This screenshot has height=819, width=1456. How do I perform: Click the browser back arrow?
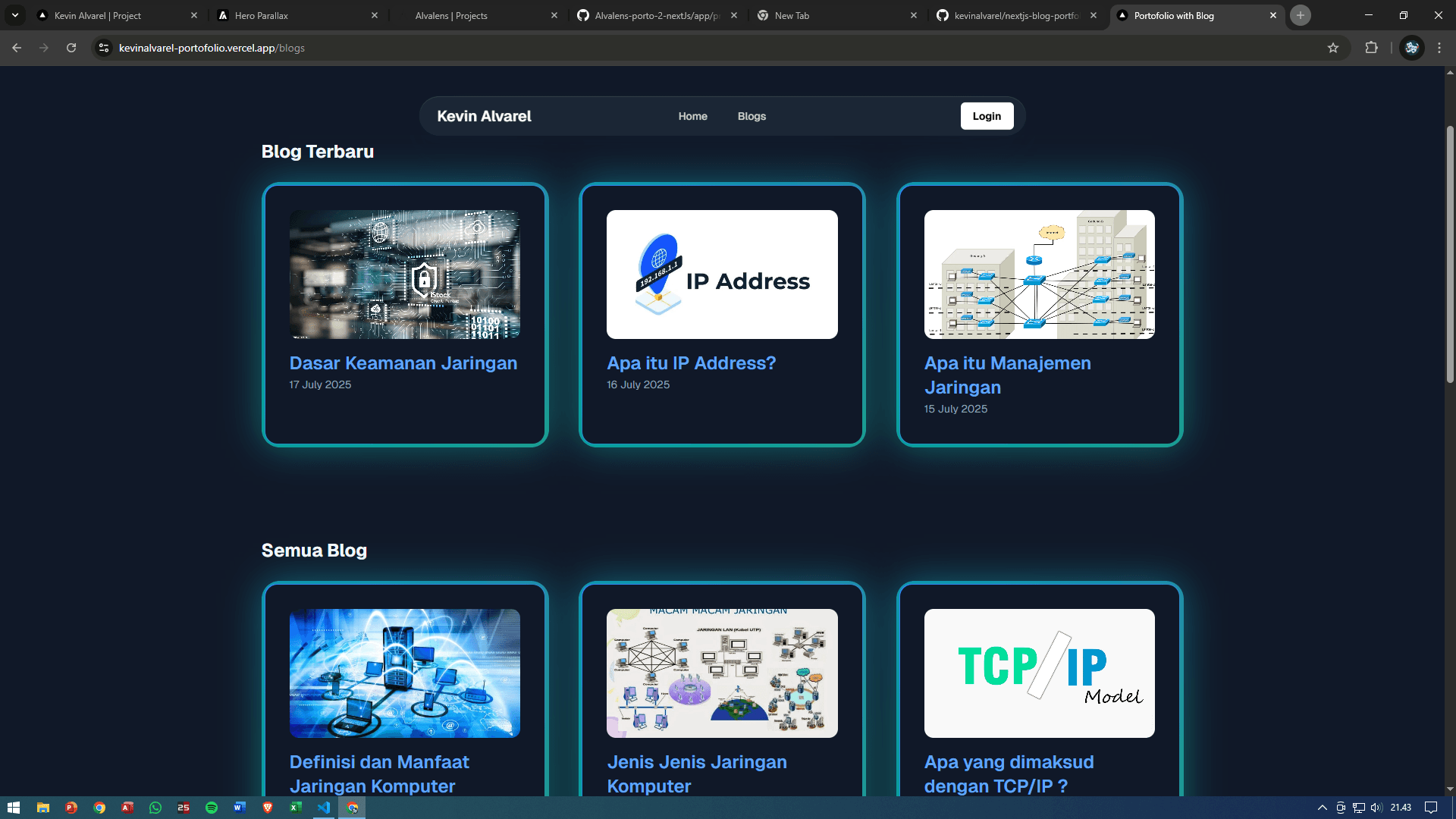click(x=17, y=48)
